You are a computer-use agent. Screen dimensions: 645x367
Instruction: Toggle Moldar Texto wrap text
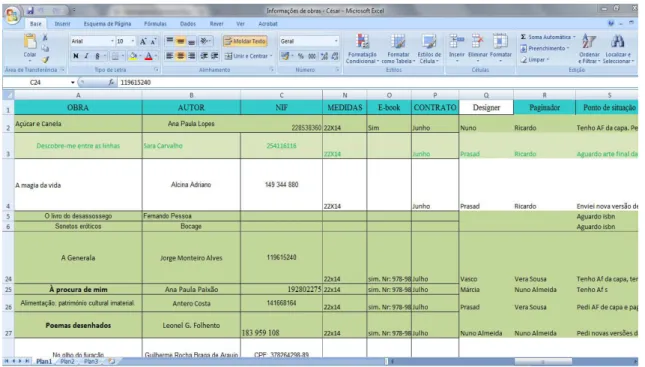[x=245, y=41]
